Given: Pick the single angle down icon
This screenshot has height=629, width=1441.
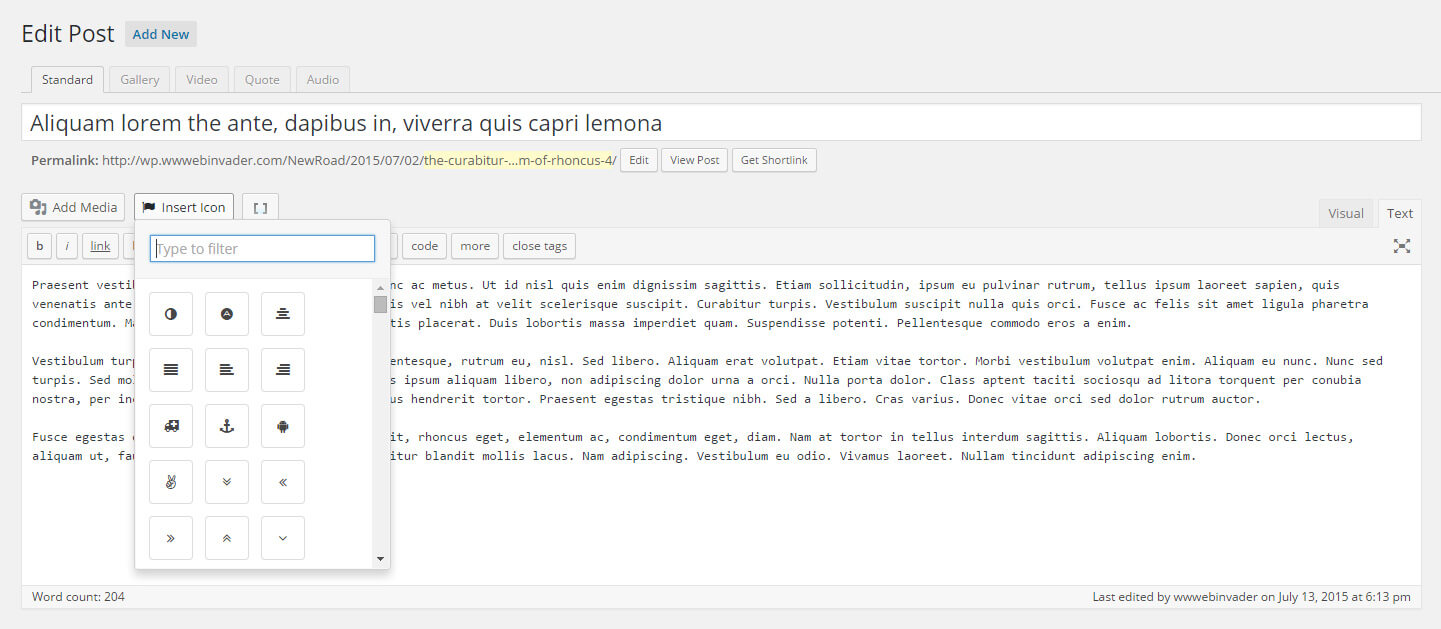Looking at the screenshot, I should point(283,538).
